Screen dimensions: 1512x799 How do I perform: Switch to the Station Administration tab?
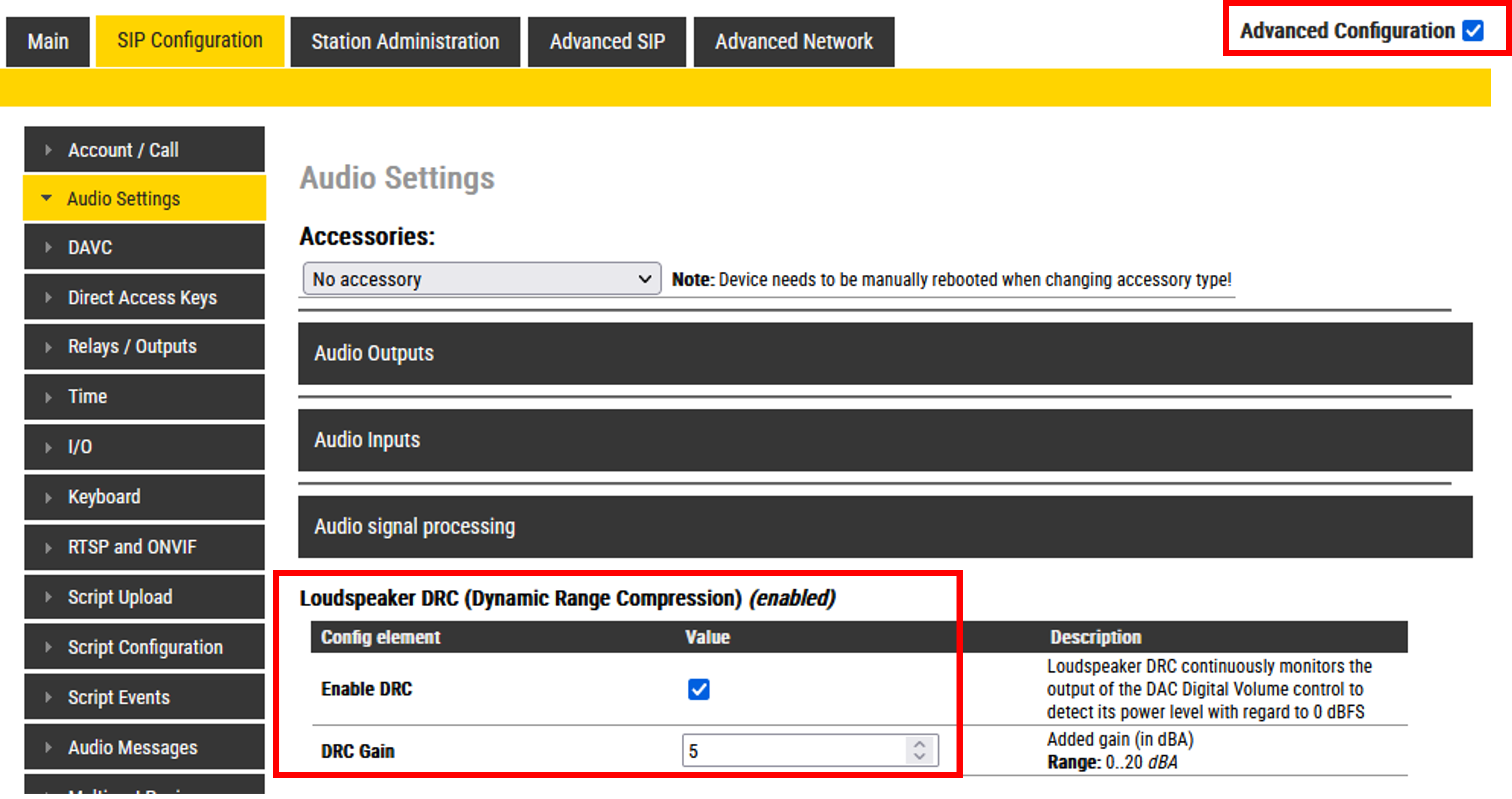(x=405, y=42)
